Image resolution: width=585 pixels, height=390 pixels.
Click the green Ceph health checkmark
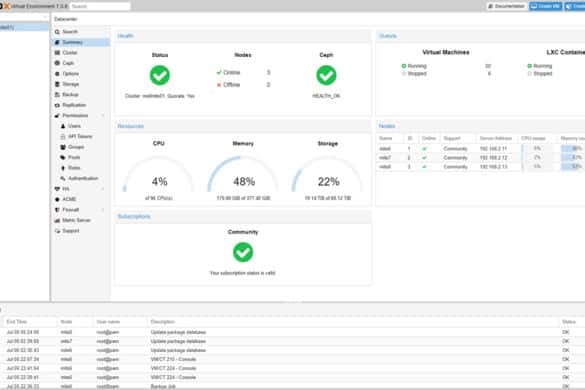(326, 75)
